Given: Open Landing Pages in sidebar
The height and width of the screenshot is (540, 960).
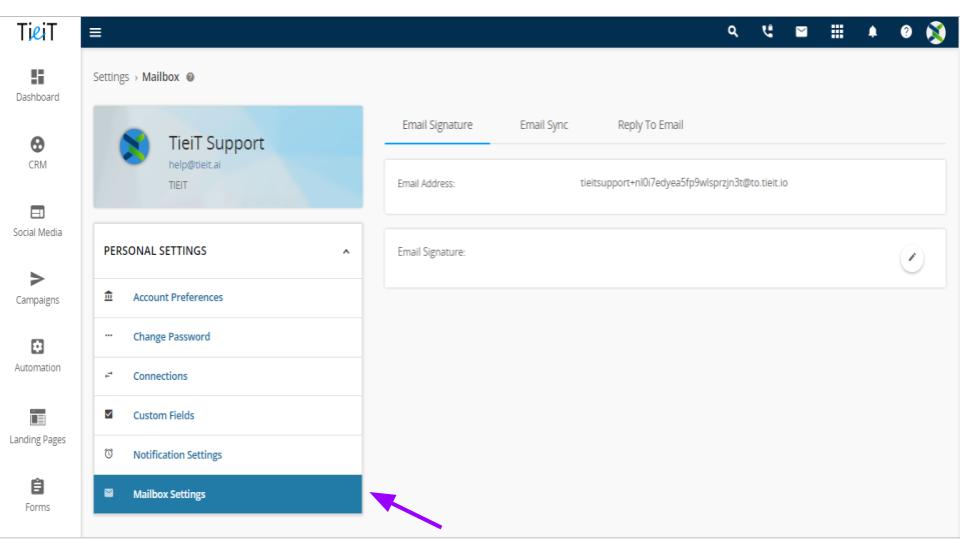Looking at the screenshot, I should [x=37, y=427].
